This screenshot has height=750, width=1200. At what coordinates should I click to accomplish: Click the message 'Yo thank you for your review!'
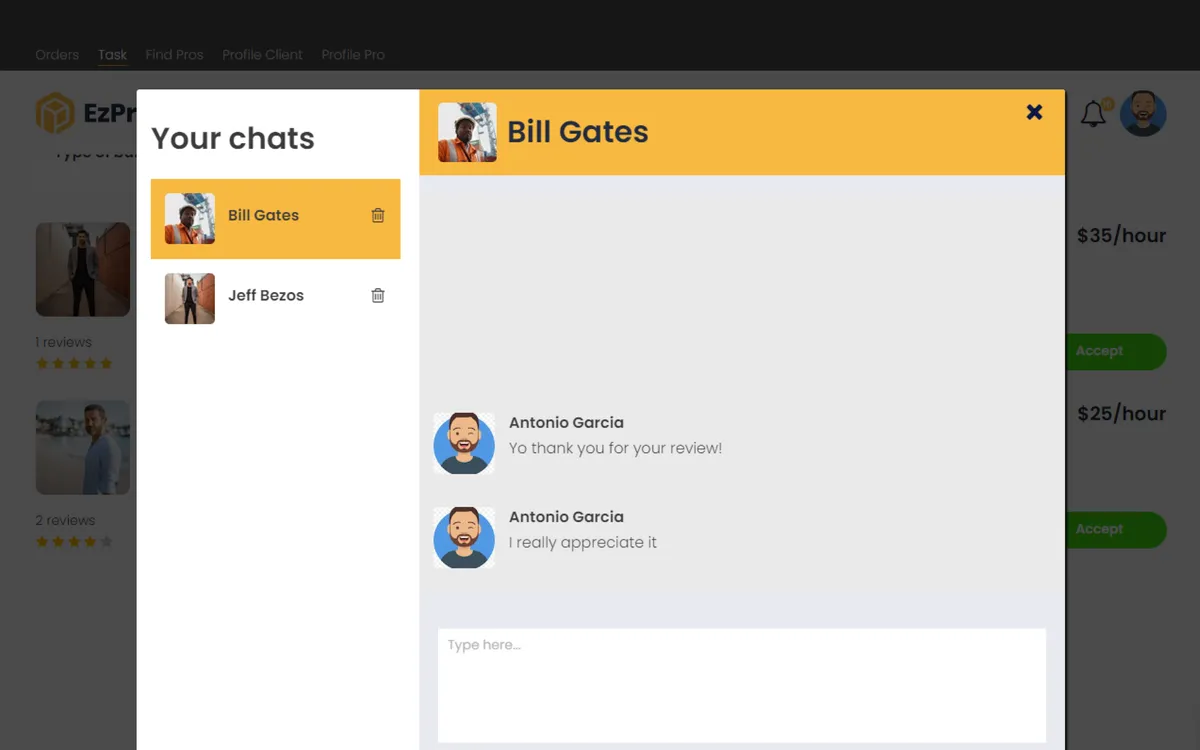click(615, 448)
